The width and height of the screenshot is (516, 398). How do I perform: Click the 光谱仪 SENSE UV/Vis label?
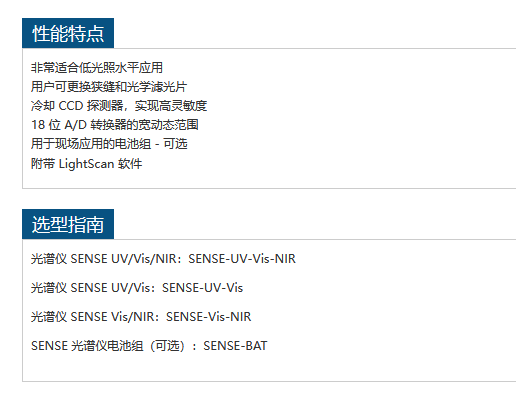pyautogui.click(x=90, y=288)
